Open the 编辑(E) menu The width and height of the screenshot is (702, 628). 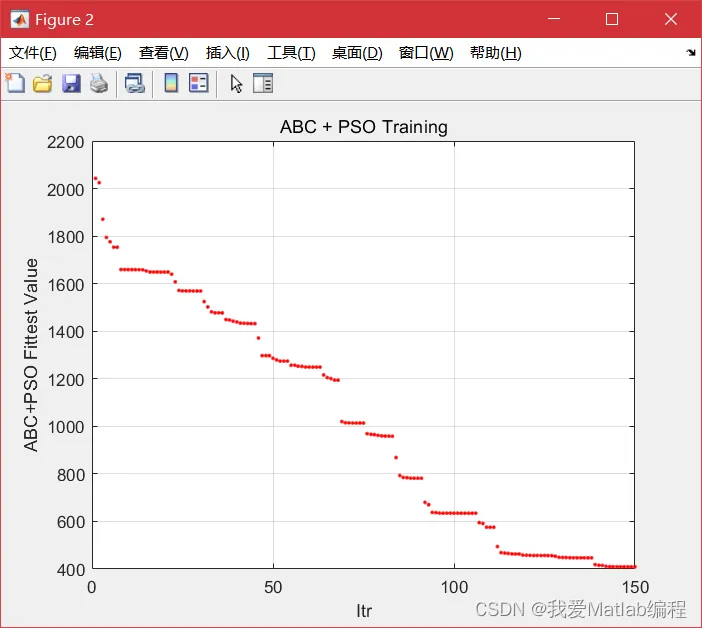coord(98,53)
